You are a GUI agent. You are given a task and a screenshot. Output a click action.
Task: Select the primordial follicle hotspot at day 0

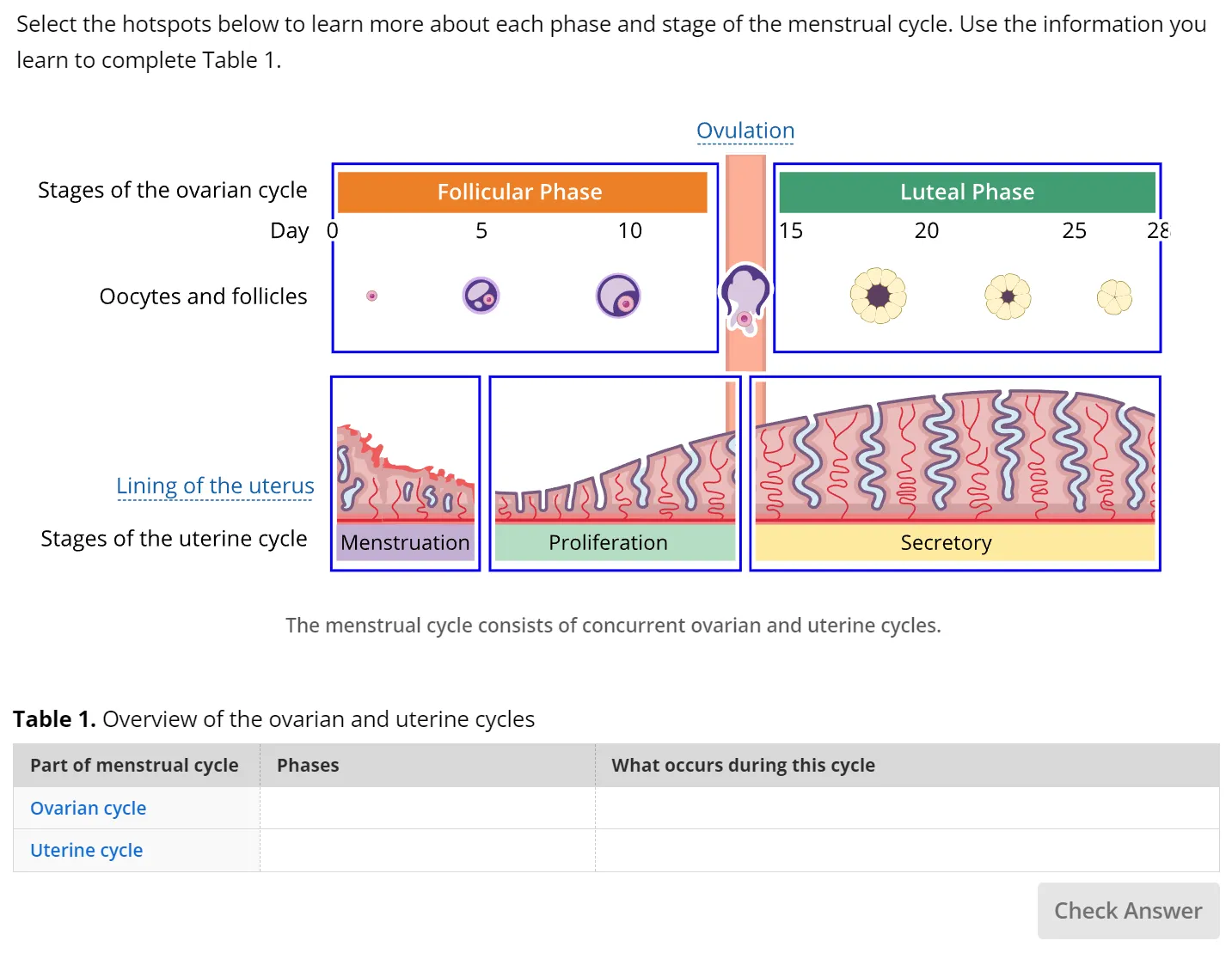(372, 296)
